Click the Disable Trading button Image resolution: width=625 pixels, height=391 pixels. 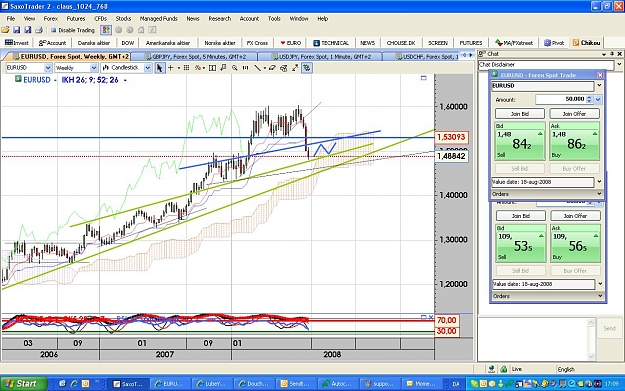point(73,30)
